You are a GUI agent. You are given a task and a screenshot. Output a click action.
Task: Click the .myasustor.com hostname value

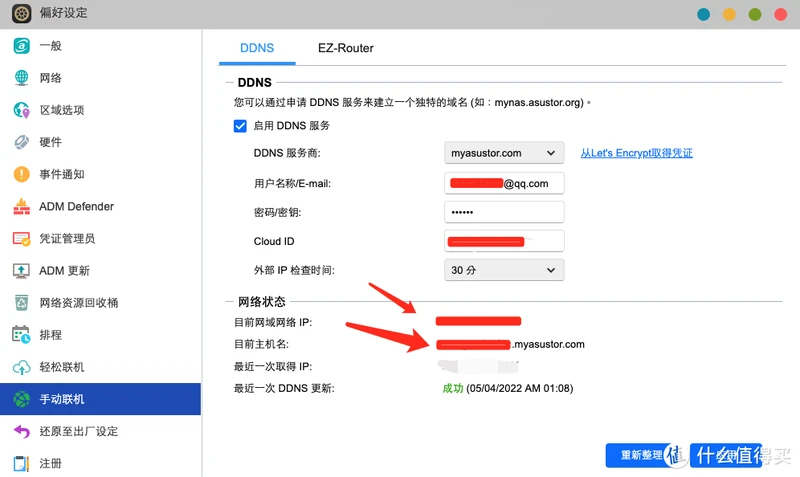[548, 344]
